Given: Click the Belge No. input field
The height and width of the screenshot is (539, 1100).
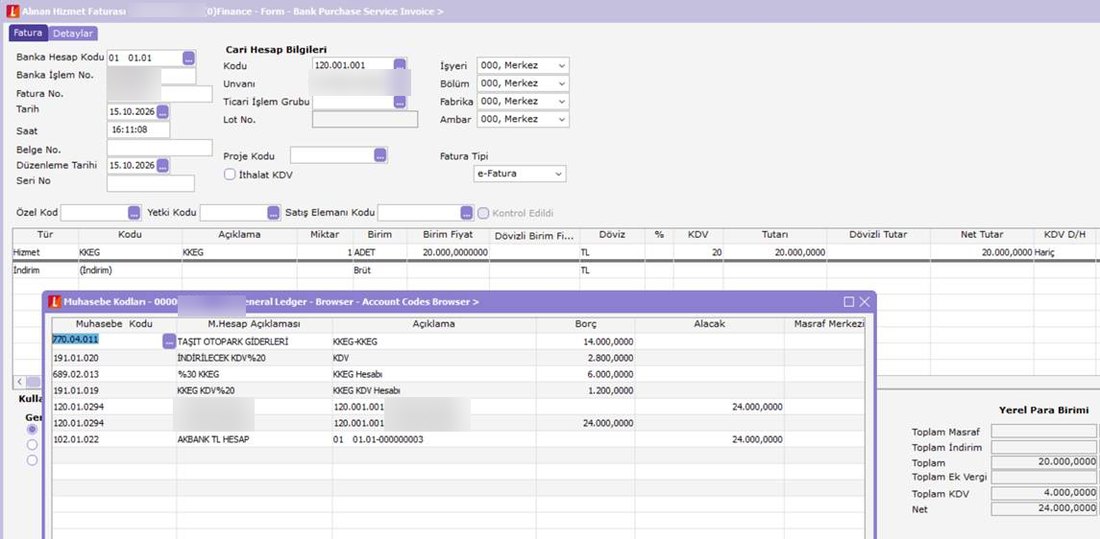Looking at the screenshot, I should tap(159, 147).
